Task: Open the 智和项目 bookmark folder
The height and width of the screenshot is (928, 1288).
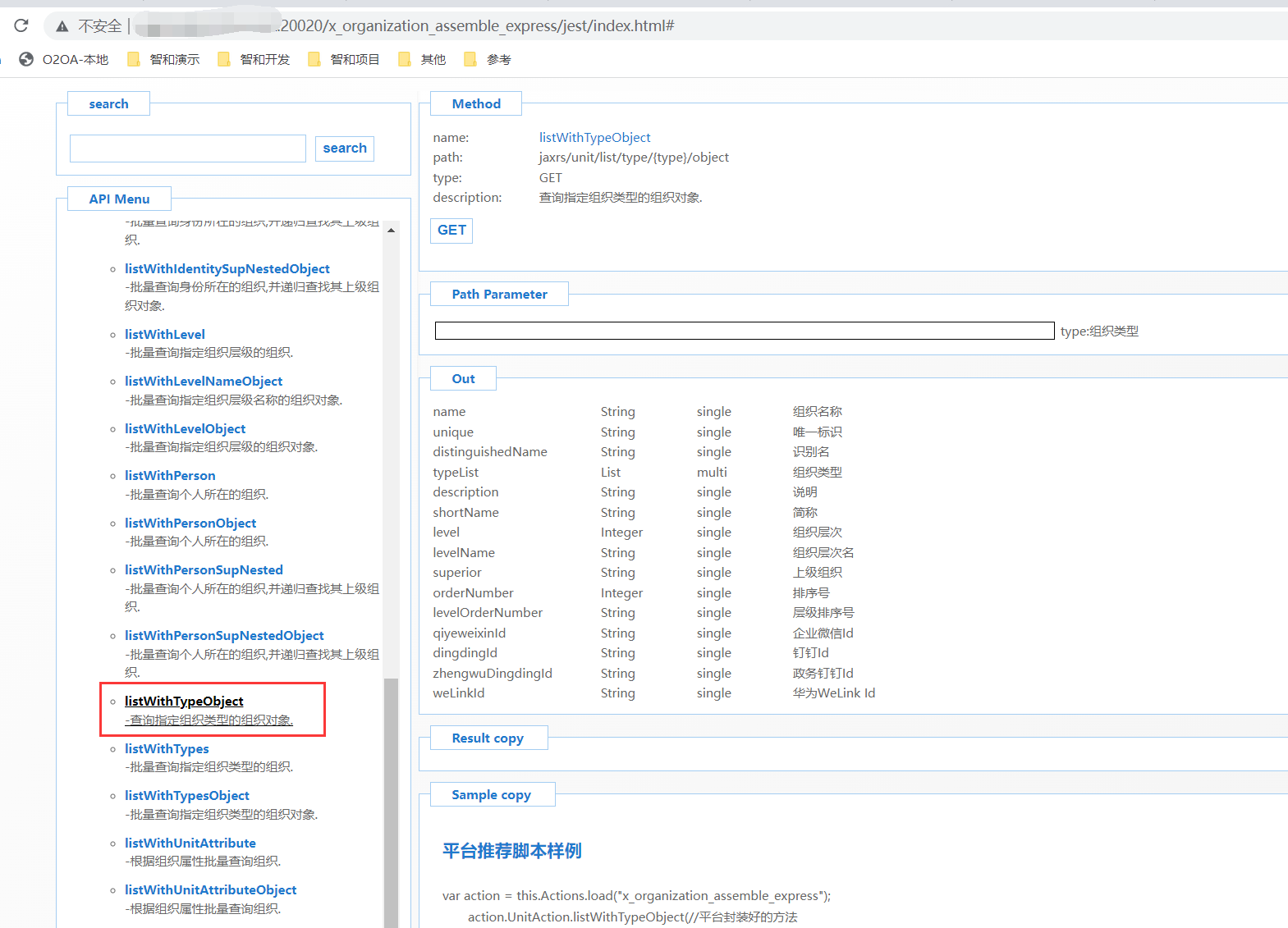Action: [345, 59]
